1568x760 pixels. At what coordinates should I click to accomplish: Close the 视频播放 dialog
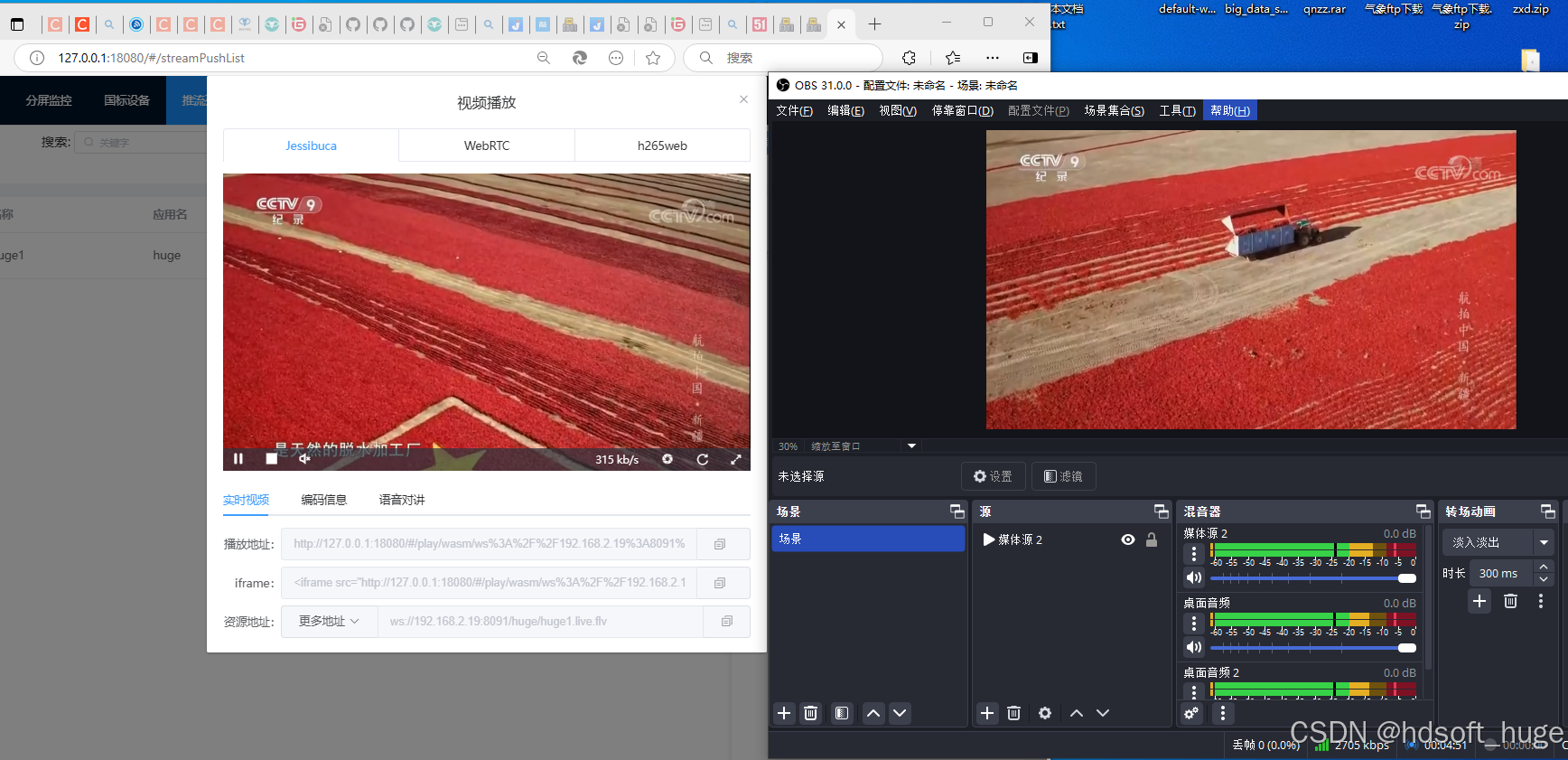pos(743,99)
